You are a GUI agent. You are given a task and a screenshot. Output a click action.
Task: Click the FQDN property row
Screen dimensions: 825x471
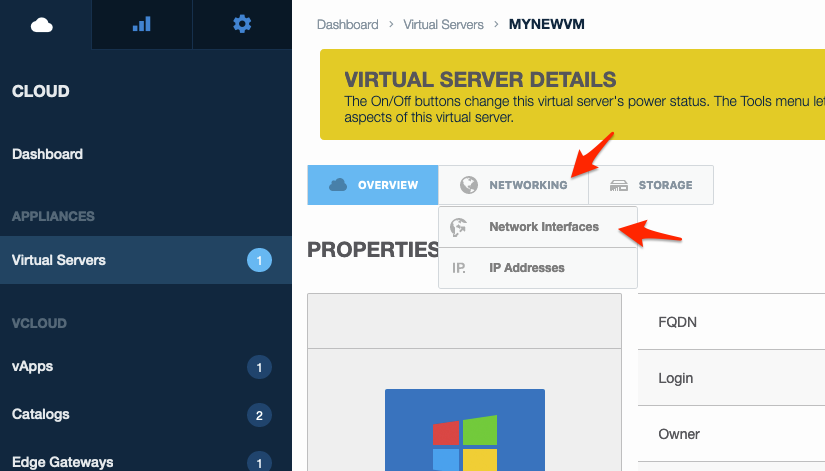(x=731, y=322)
